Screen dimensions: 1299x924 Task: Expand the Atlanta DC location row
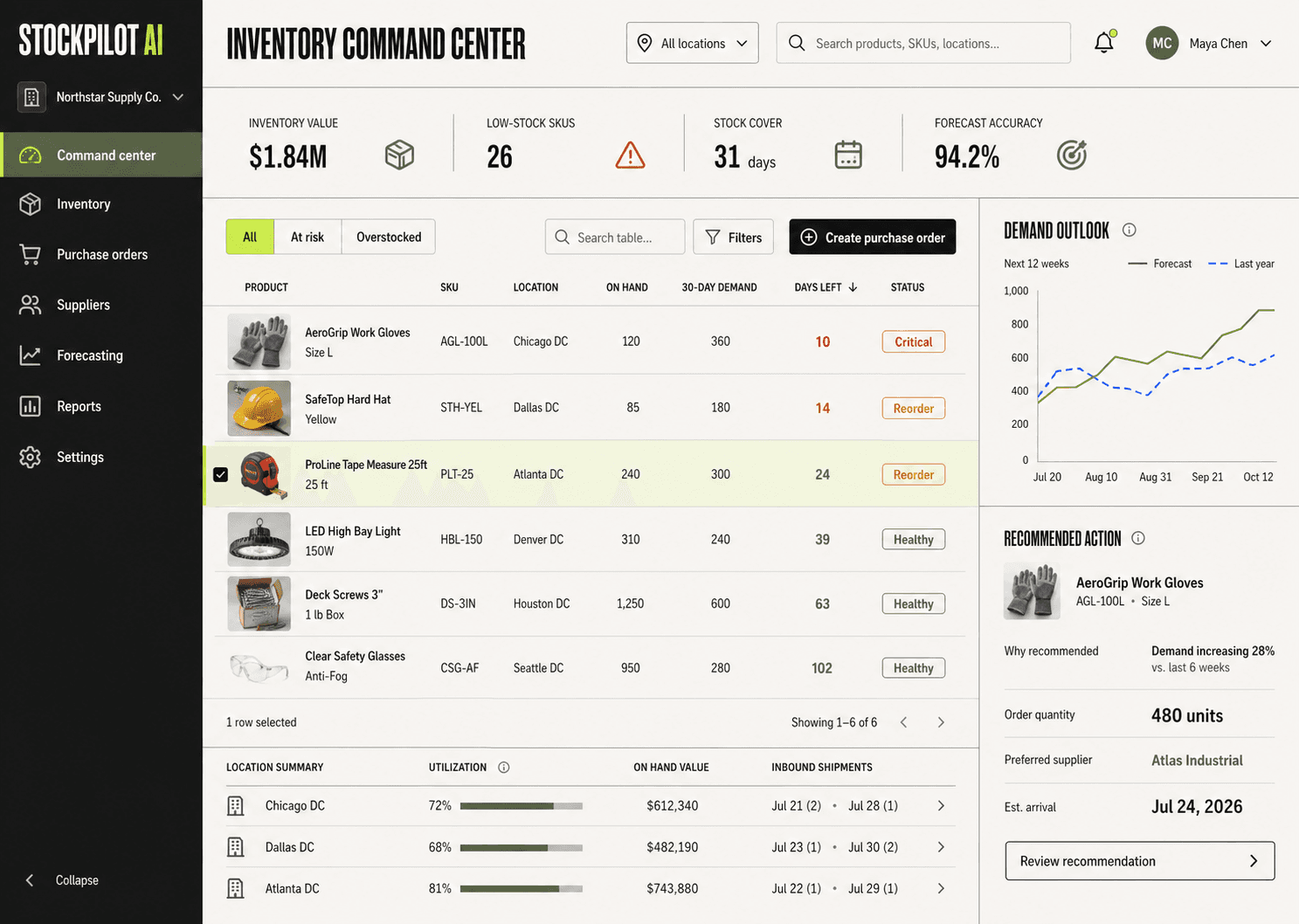tap(941, 888)
